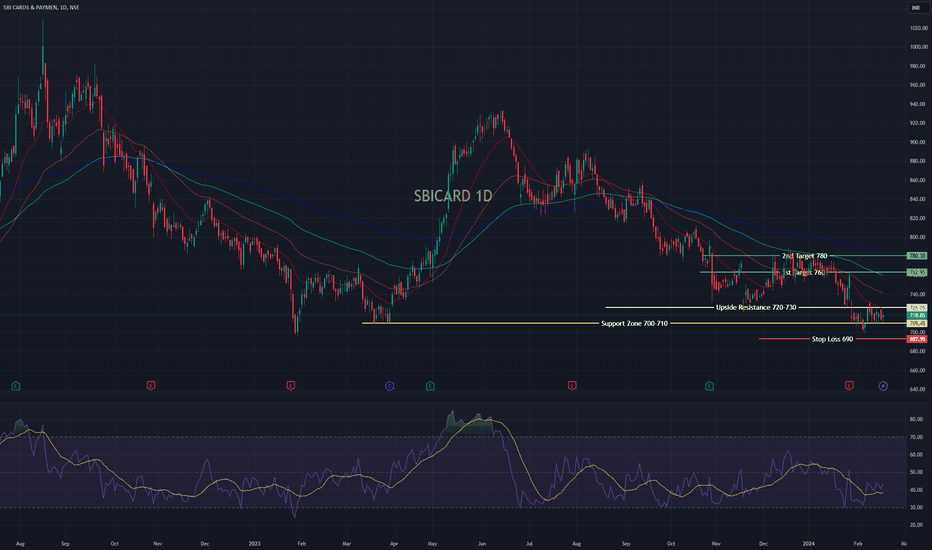
Task: Select the Support Zone 700-710 label
Action: (634, 323)
